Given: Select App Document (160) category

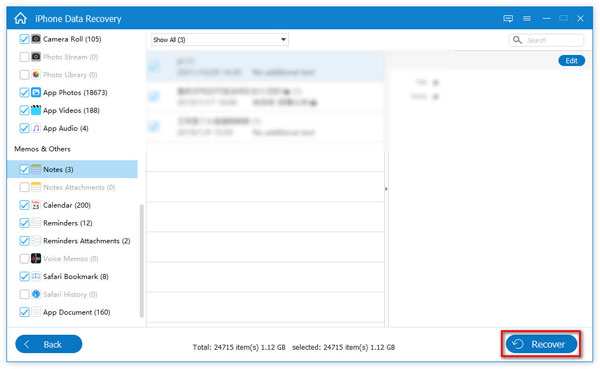Looking at the screenshot, I should [77, 312].
